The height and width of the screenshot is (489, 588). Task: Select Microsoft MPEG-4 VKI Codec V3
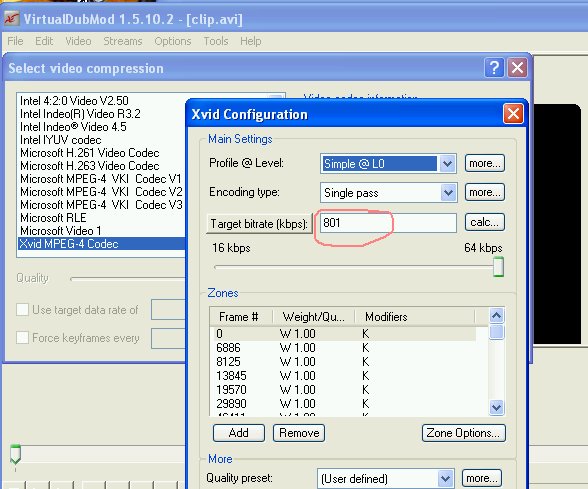click(x=101, y=205)
